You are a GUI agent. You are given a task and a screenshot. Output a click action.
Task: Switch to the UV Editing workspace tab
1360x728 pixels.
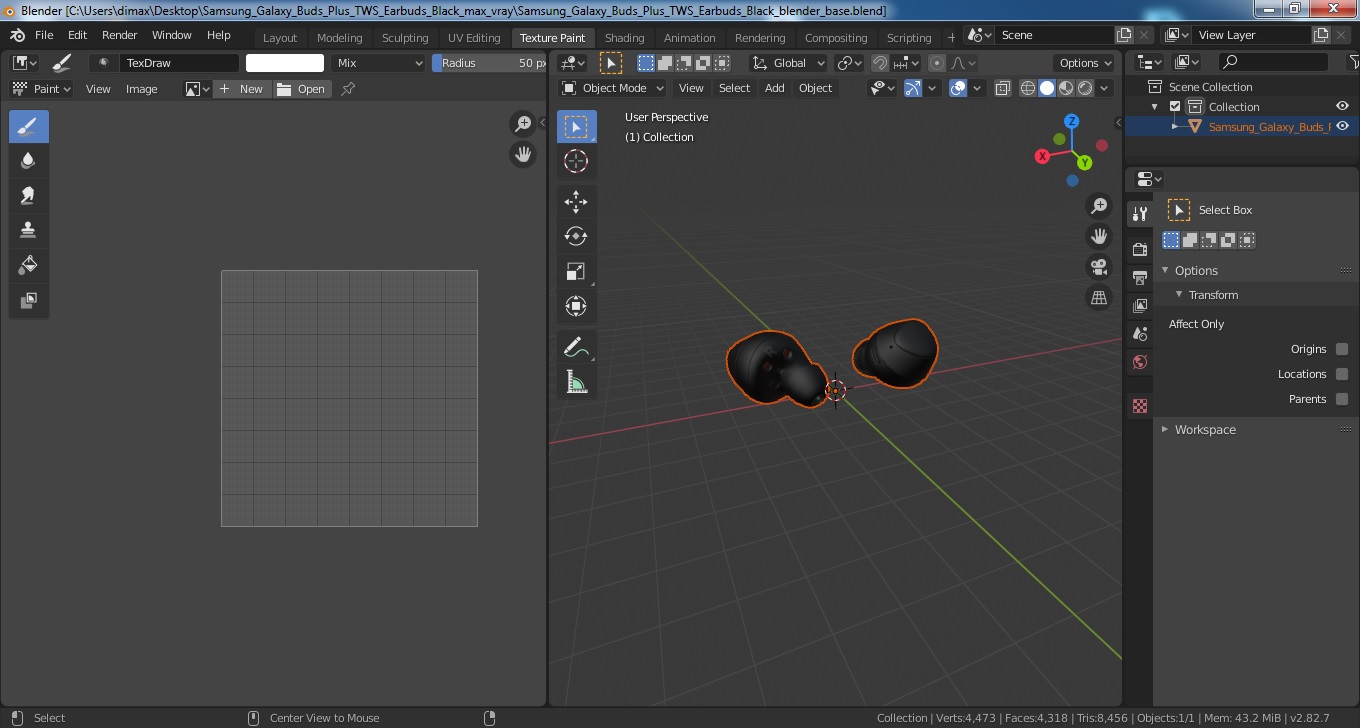(x=474, y=38)
